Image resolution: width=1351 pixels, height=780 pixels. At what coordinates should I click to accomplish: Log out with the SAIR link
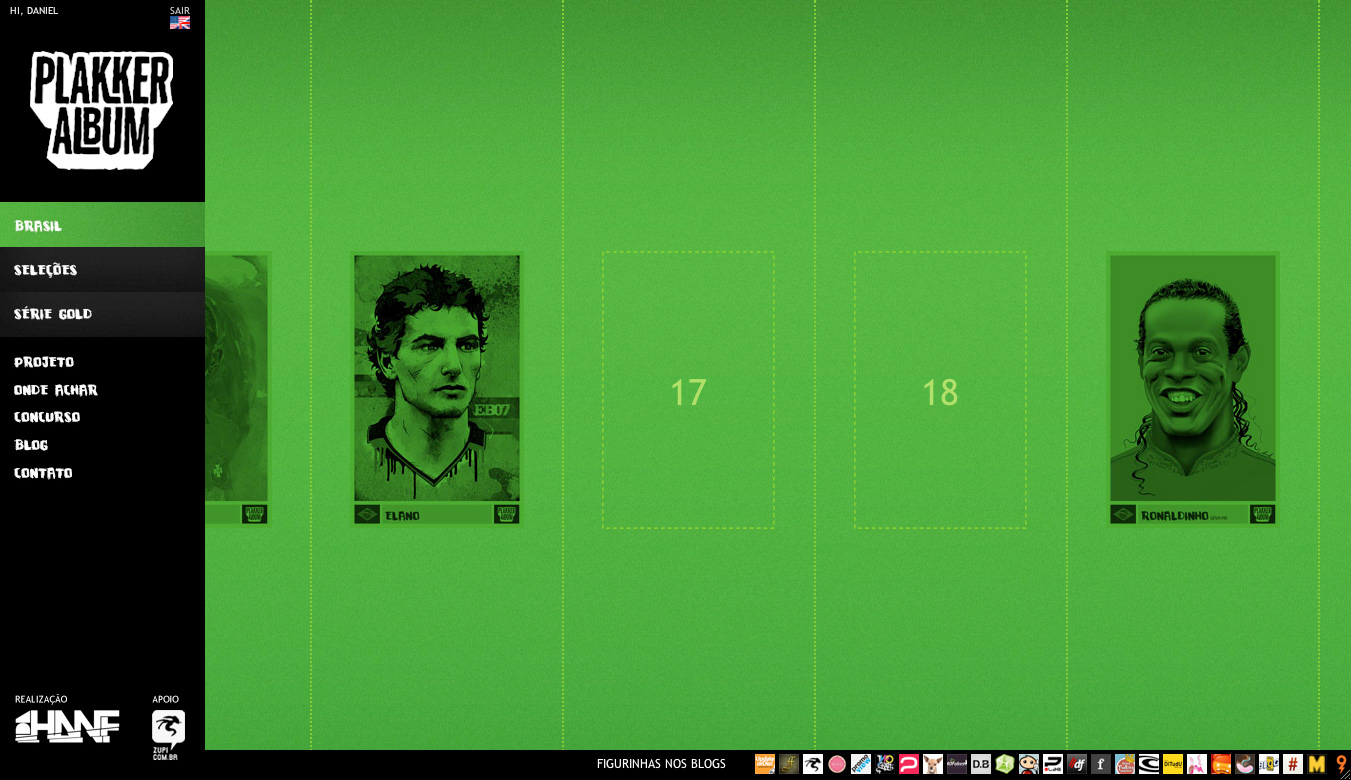(180, 10)
